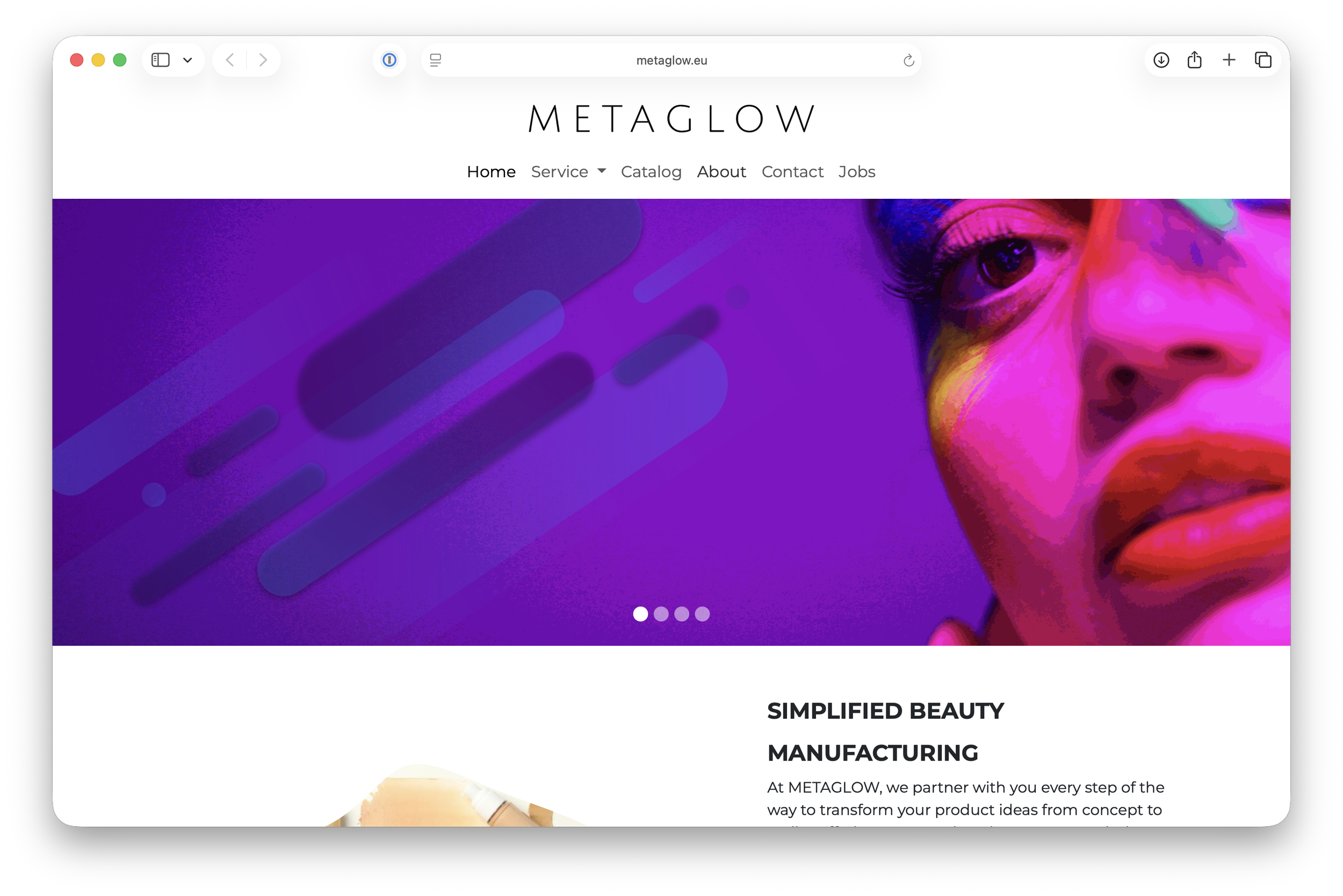This screenshot has width=1343, height=896.
Task: Select the first carousel slide dot
Action: point(640,613)
